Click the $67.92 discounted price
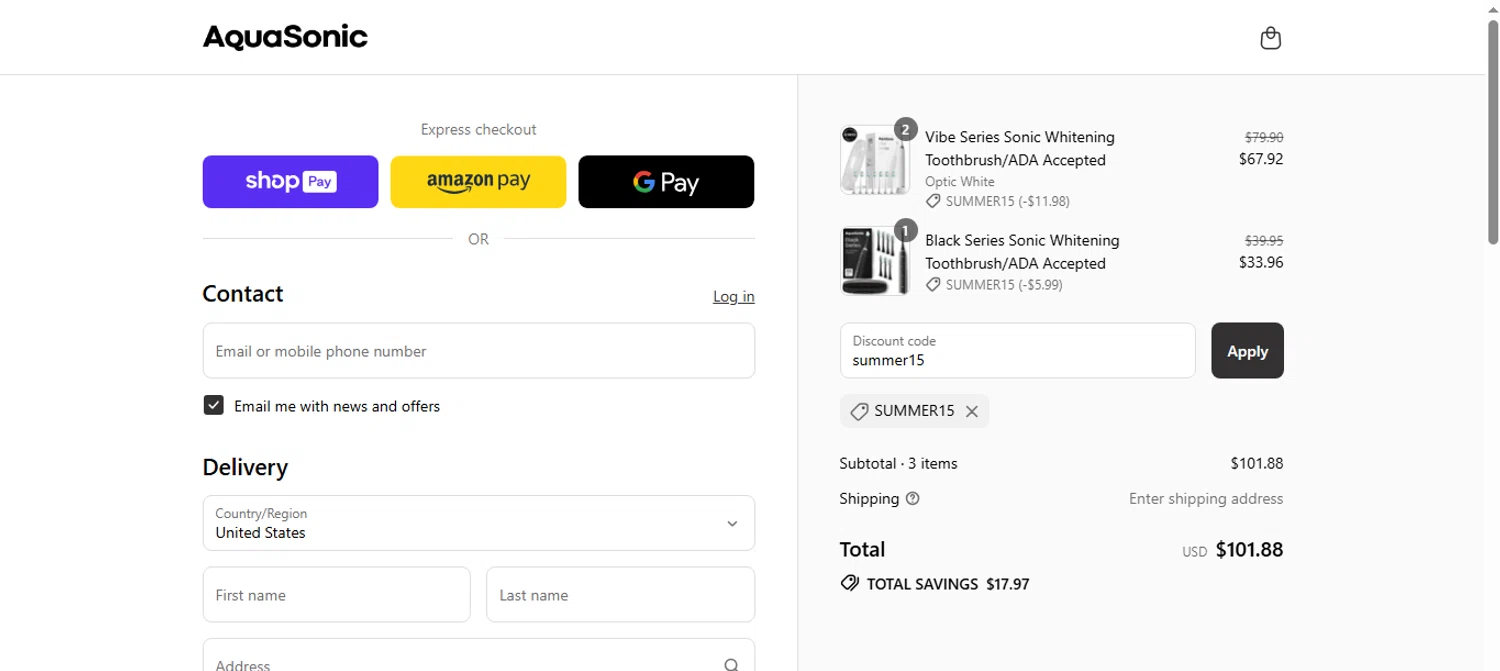This screenshot has height=671, width=1500. click(x=1261, y=159)
